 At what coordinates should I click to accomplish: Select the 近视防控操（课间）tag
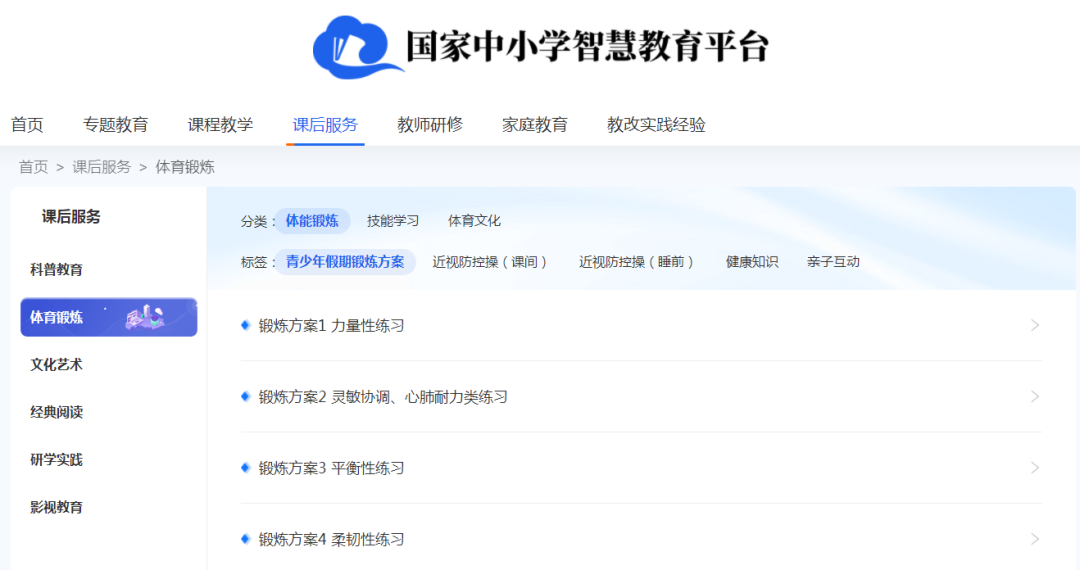pyautogui.click(x=490, y=262)
